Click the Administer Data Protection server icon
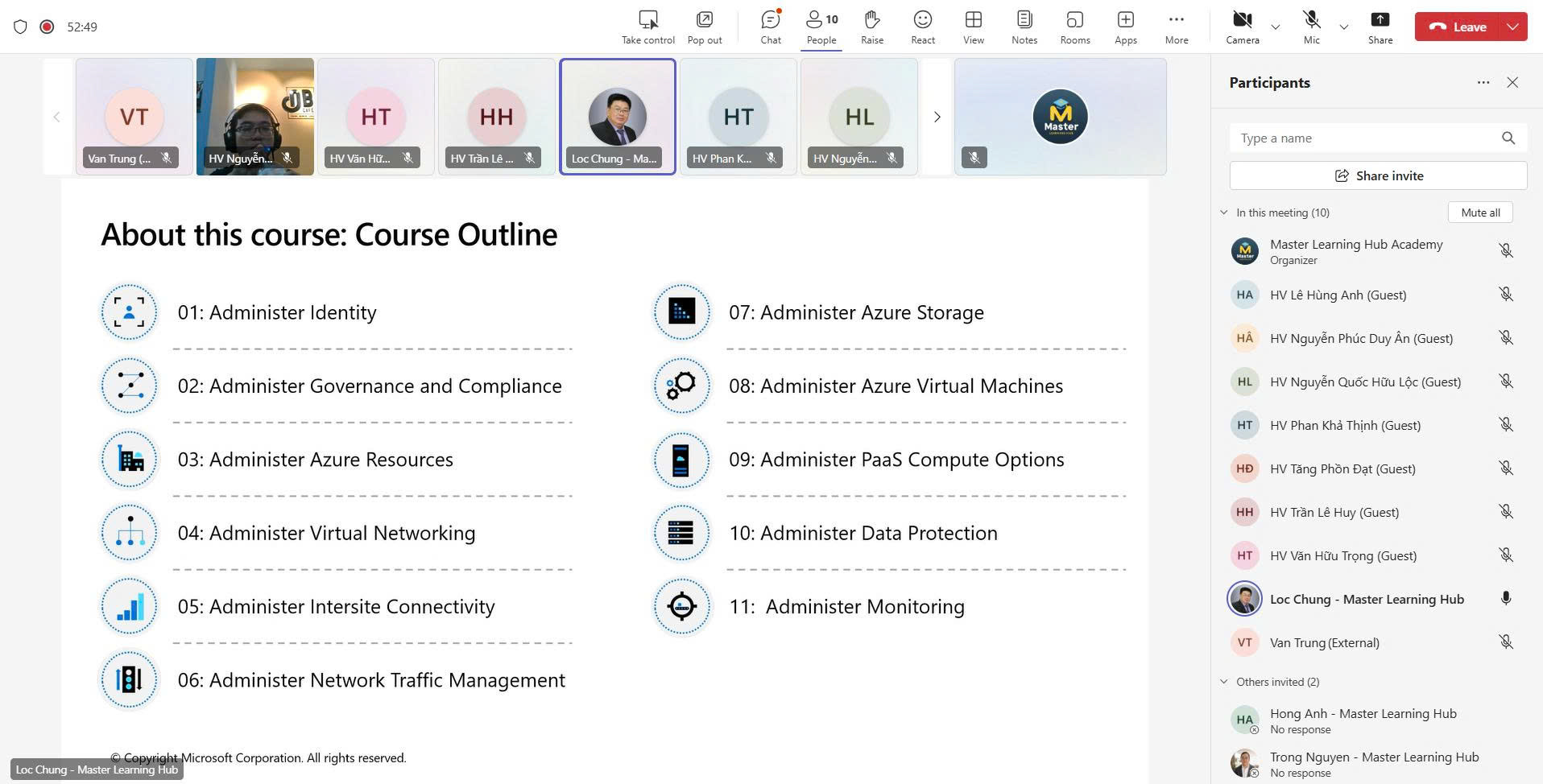This screenshot has width=1543, height=784. click(681, 533)
